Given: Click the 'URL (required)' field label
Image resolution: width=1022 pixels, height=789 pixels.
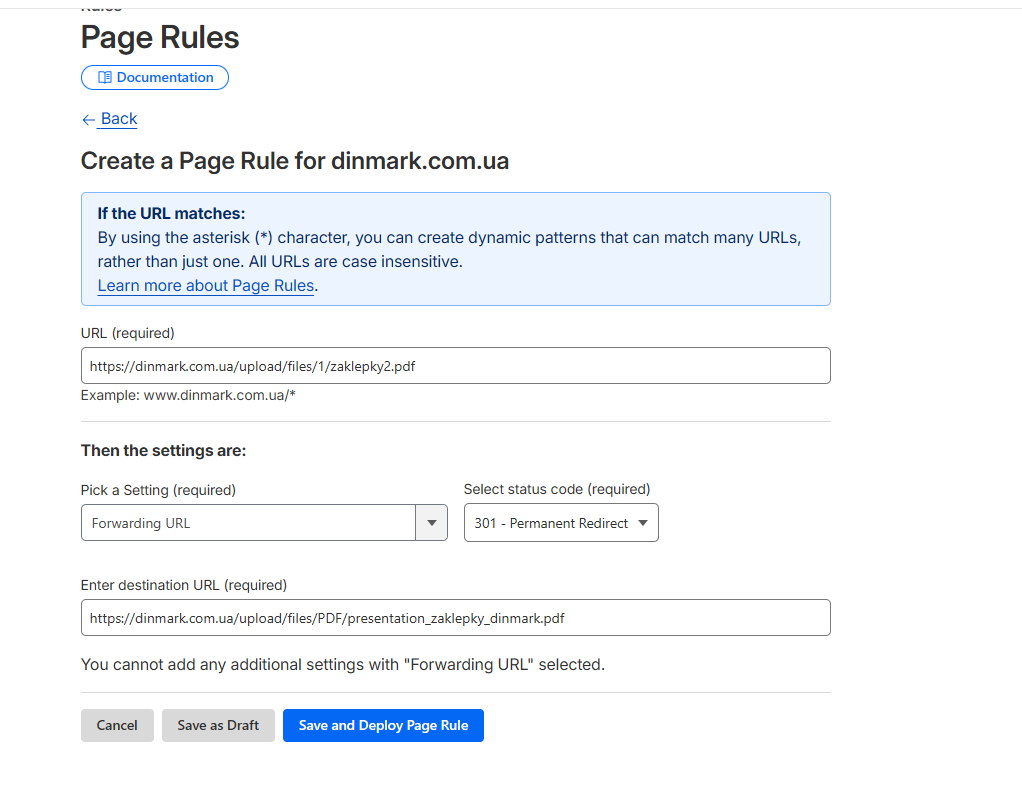Looking at the screenshot, I should (x=128, y=333).
